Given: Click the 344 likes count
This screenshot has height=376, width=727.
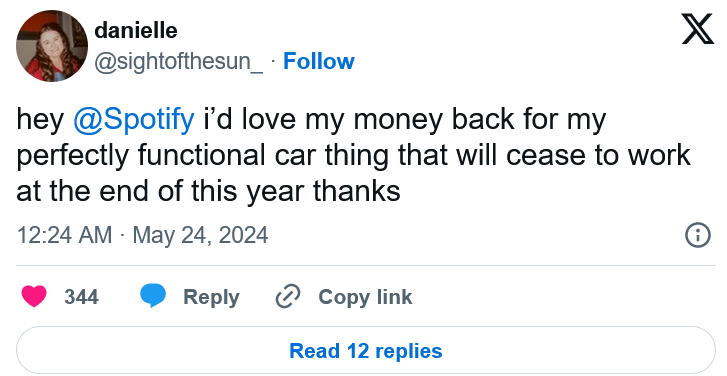Looking at the screenshot, I should (x=81, y=297).
